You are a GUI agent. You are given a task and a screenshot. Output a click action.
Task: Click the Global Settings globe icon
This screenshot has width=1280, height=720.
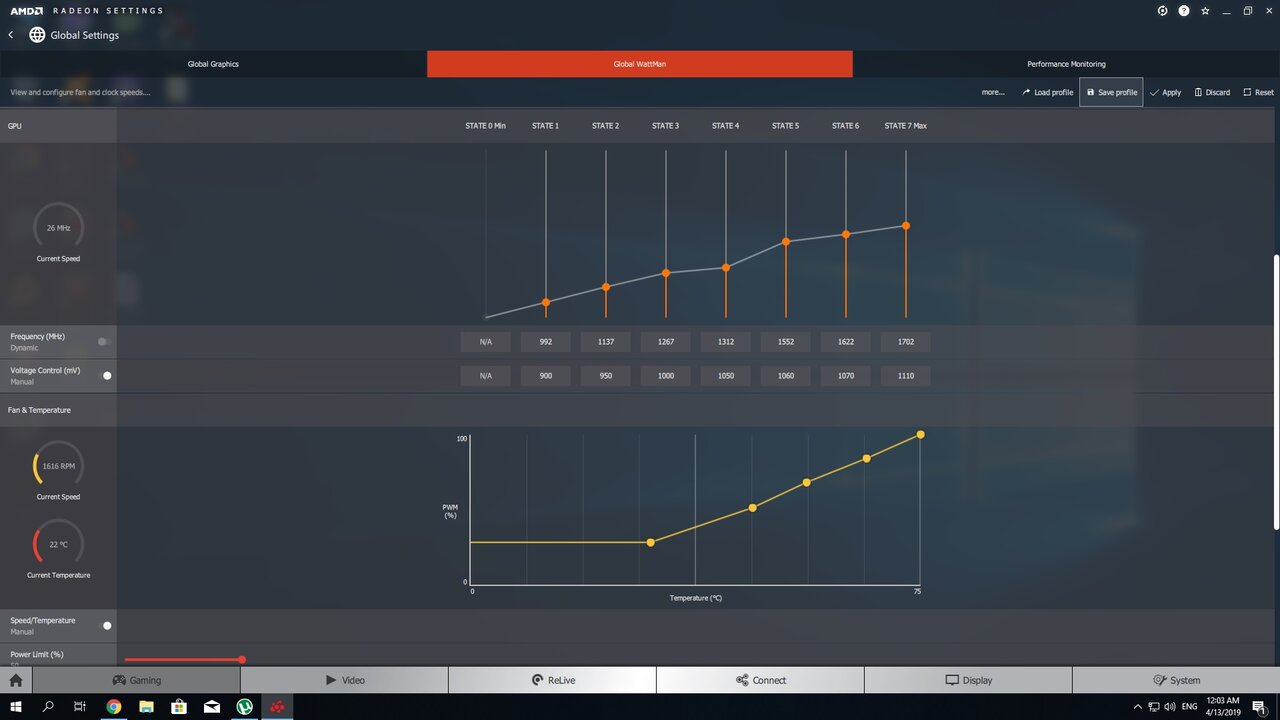pyautogui.click(x=37, y=35)
